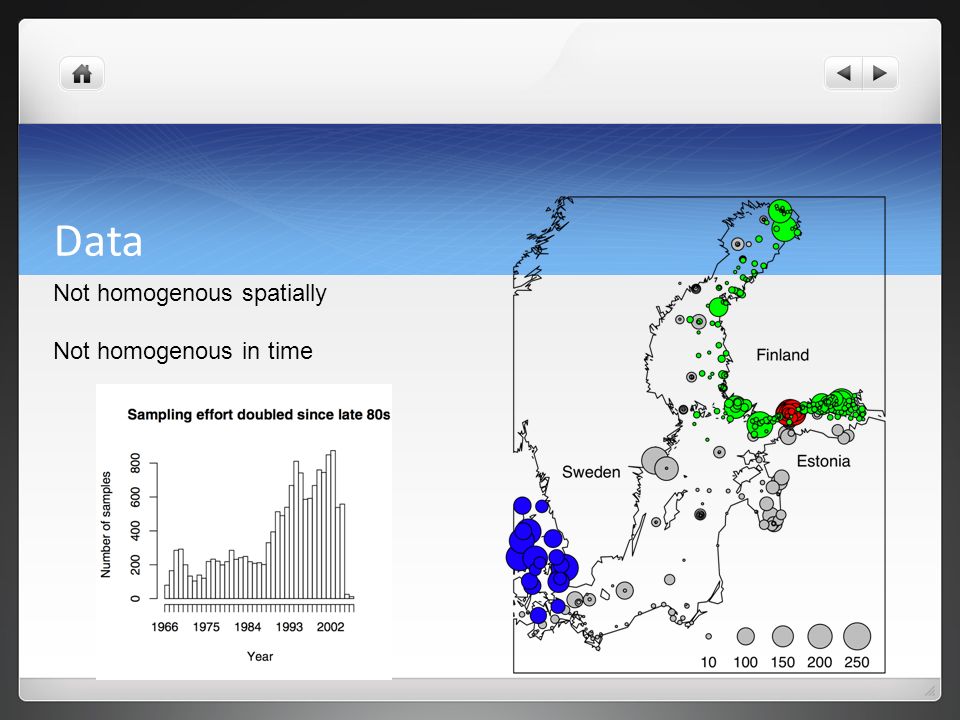
Task: Click the 'Number of samples' axis label
Action: coord(105,525)
